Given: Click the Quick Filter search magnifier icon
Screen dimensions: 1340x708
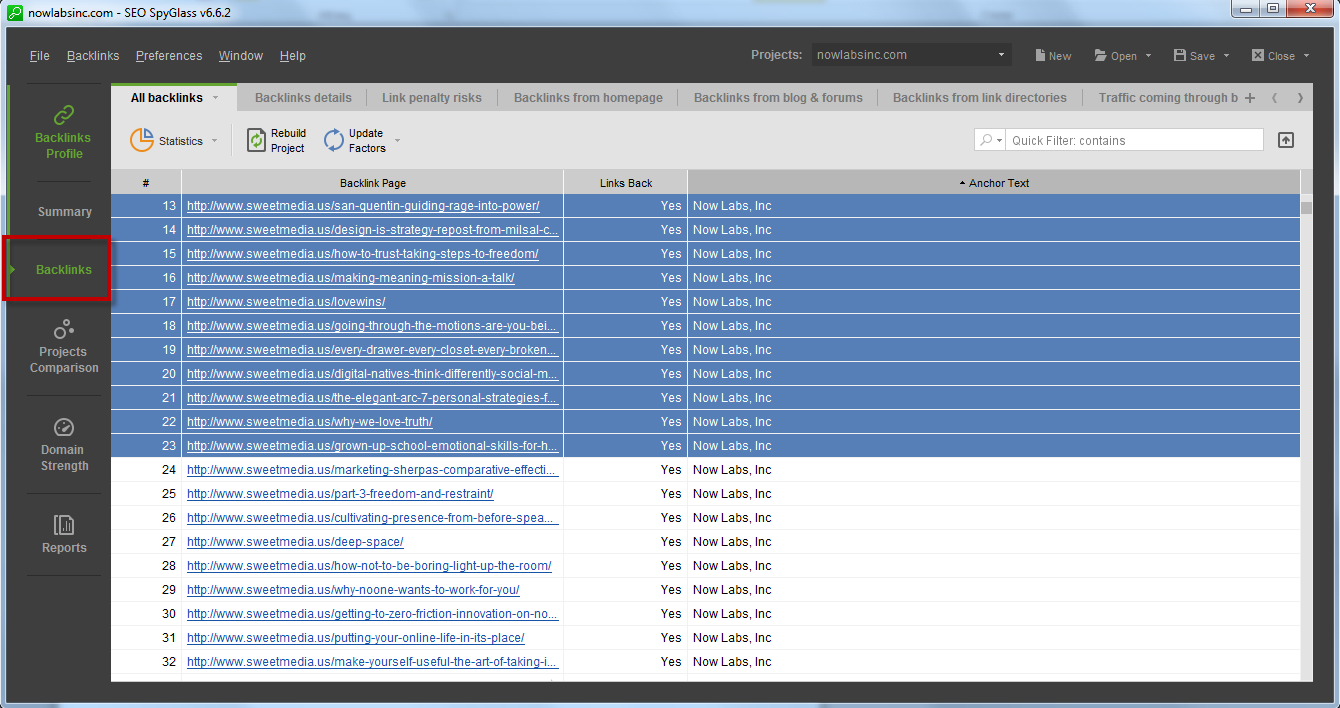Looking at the screenshot, I should 989,140.
